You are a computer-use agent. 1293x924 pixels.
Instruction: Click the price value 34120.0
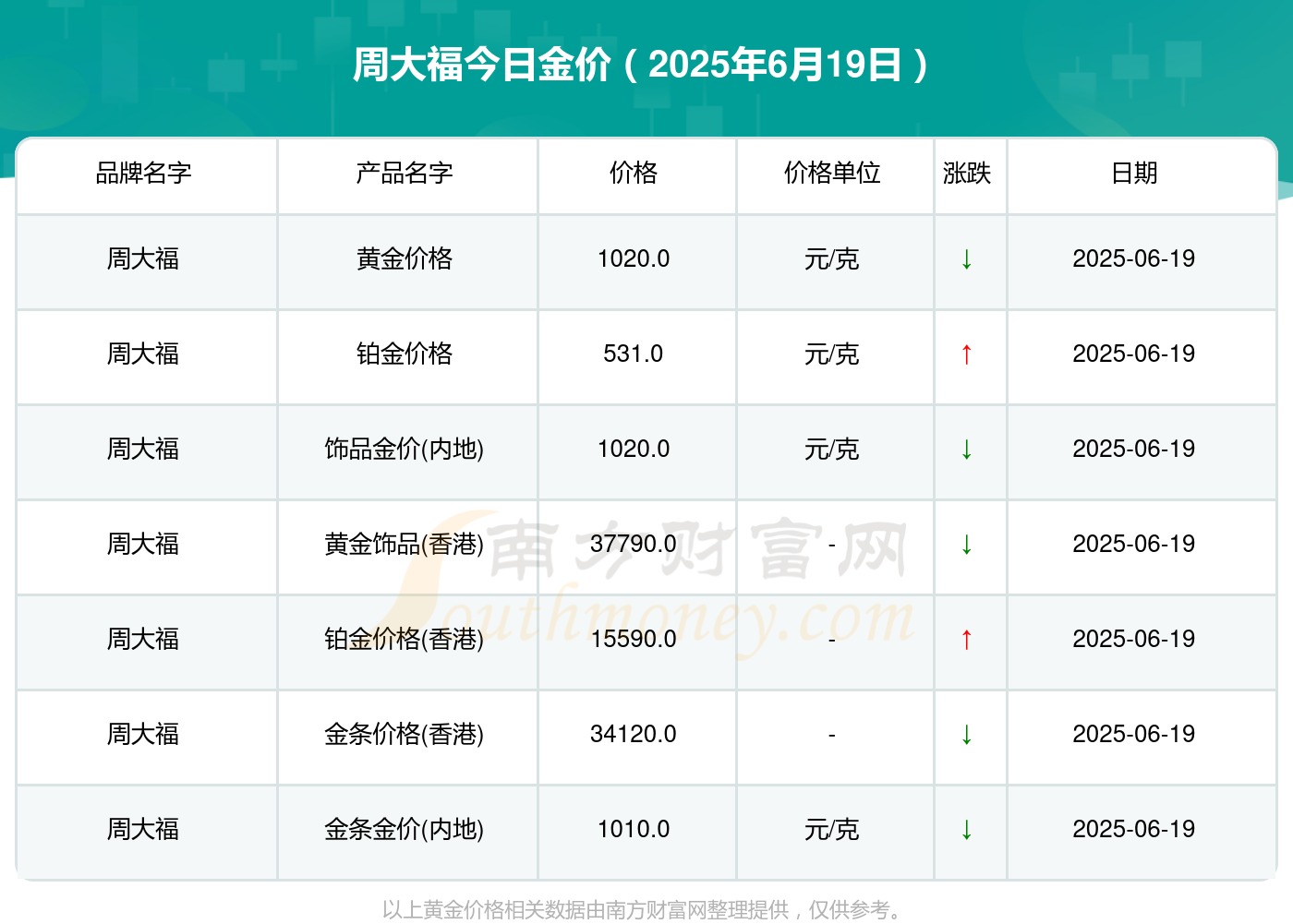(x=634, y=734)
